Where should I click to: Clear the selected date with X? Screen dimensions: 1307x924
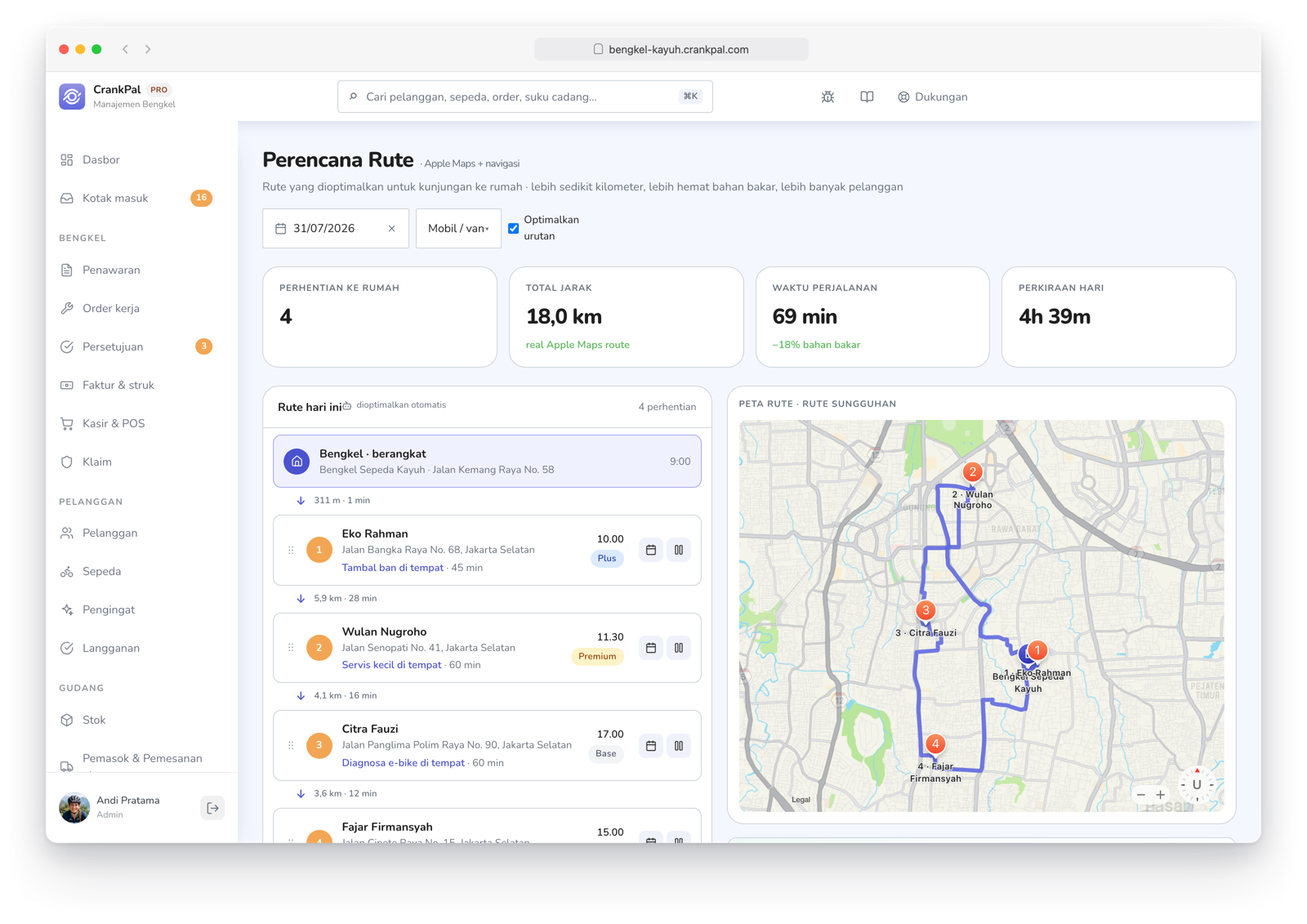coord(391,229)
